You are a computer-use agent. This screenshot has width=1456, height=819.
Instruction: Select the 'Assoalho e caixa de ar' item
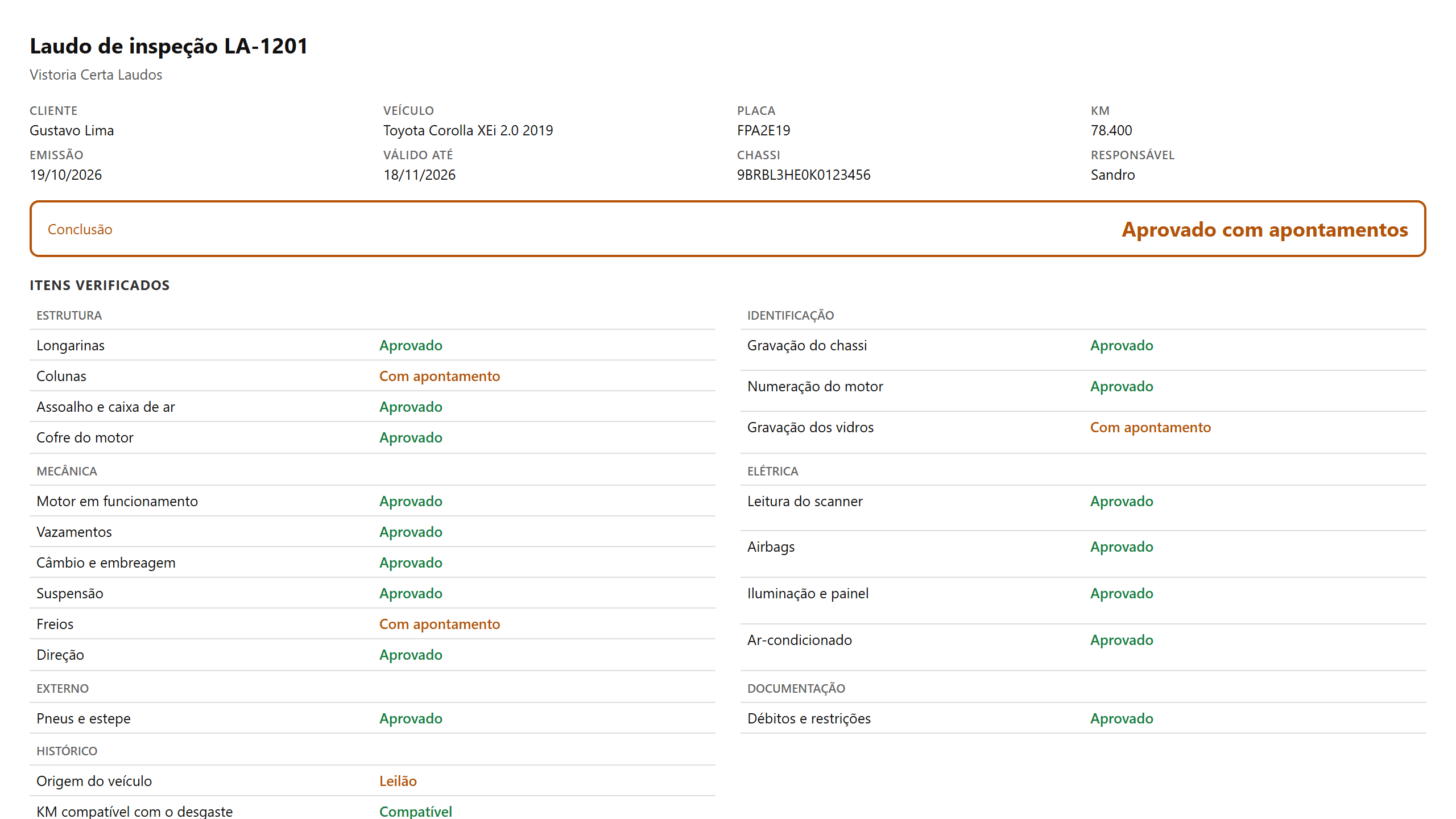pyautogui.click(x=106, y=407)
